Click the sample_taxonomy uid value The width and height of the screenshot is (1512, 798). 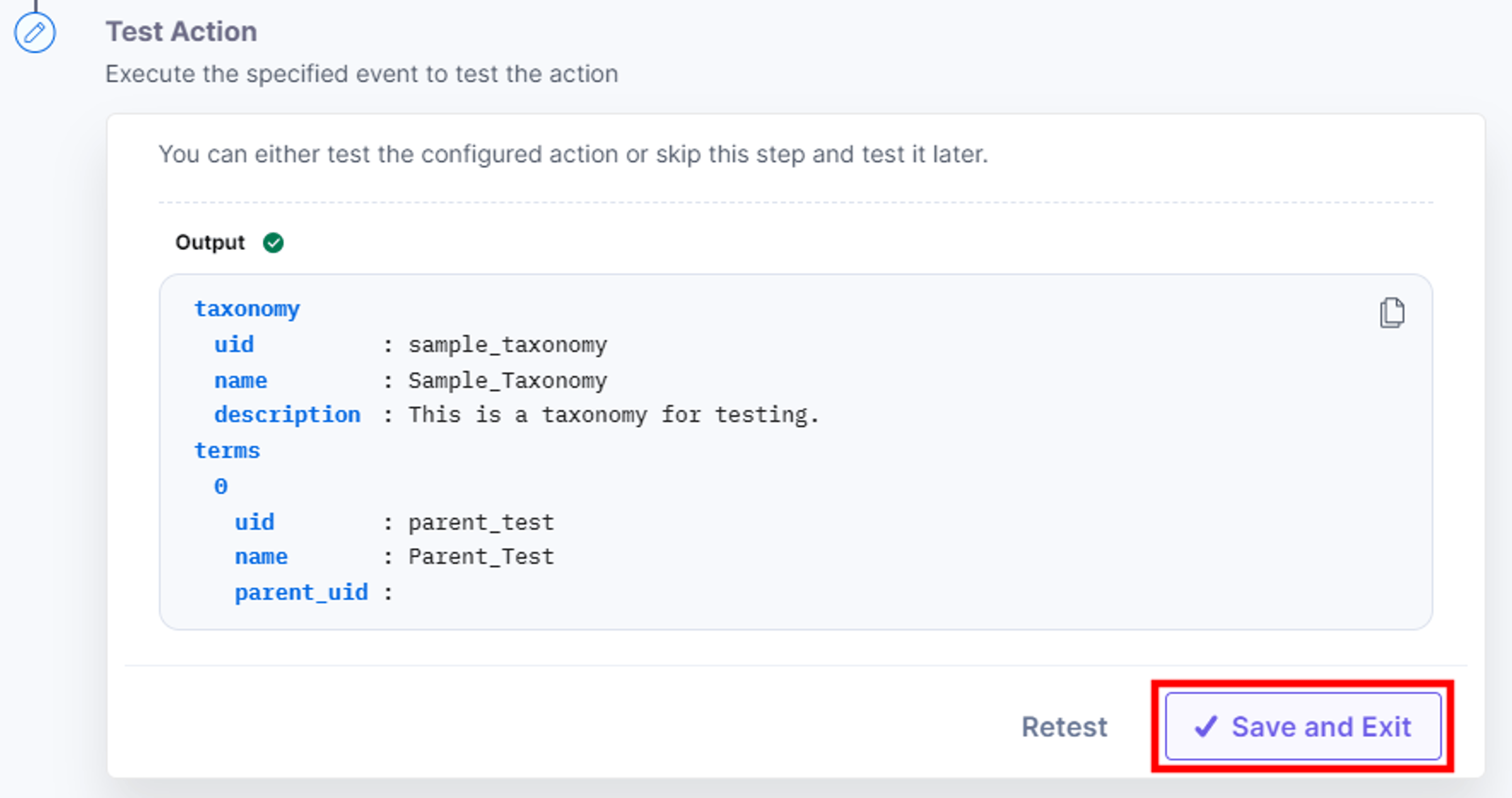pos(508,345)
